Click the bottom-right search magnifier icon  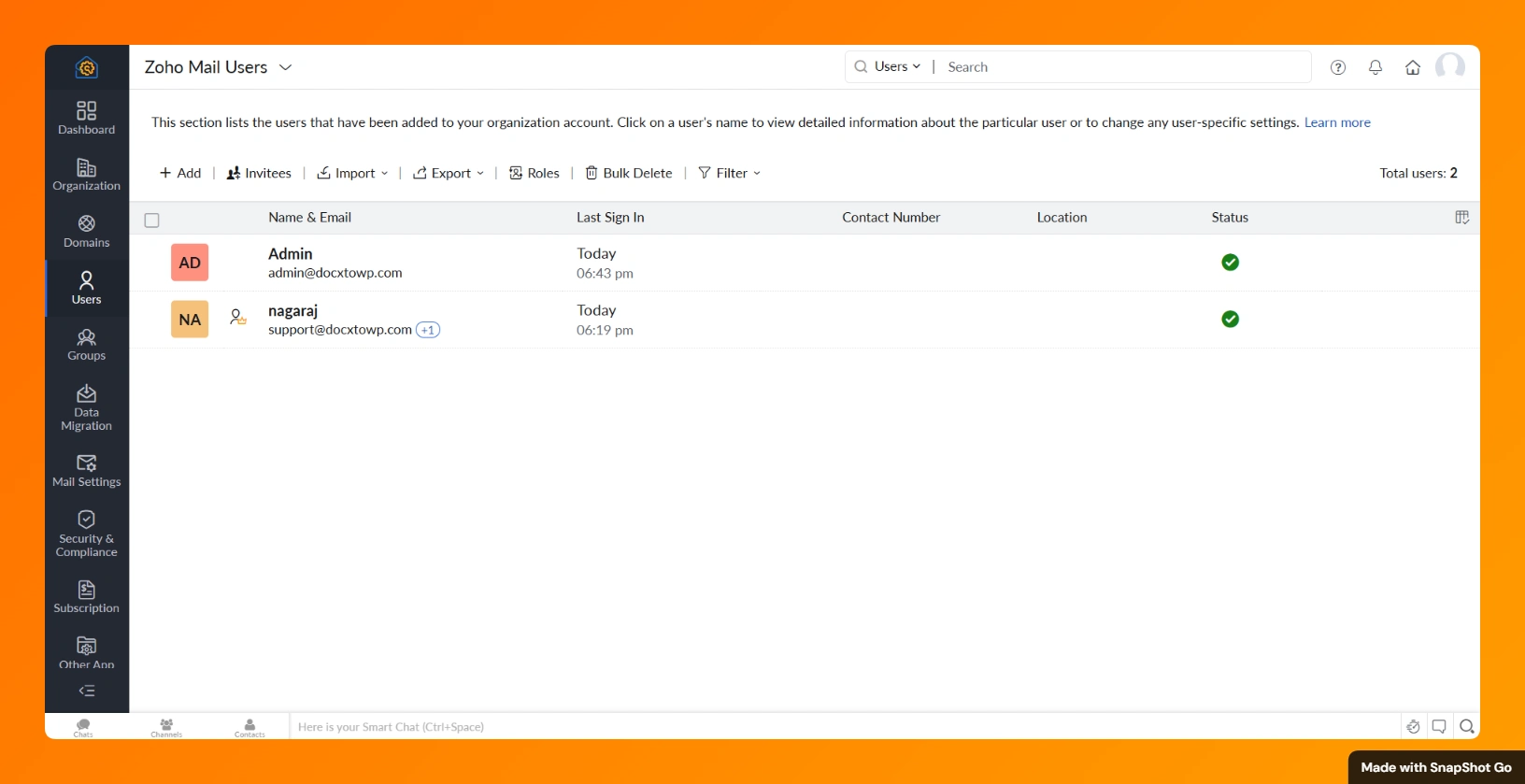[1467, 726]
